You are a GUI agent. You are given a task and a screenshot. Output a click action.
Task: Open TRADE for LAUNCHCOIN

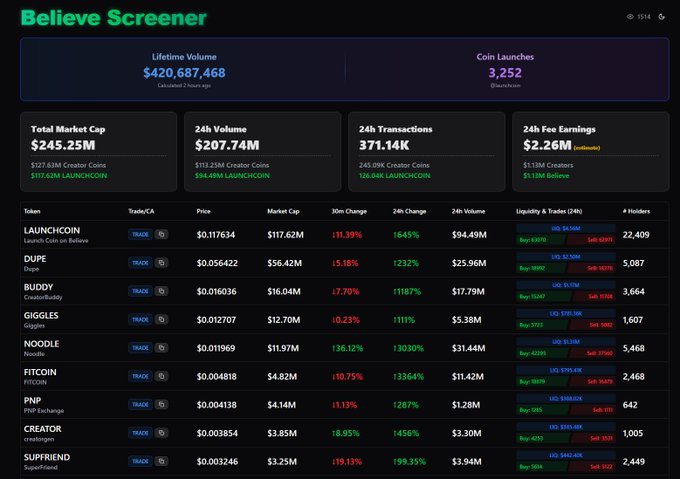(140, 235)
